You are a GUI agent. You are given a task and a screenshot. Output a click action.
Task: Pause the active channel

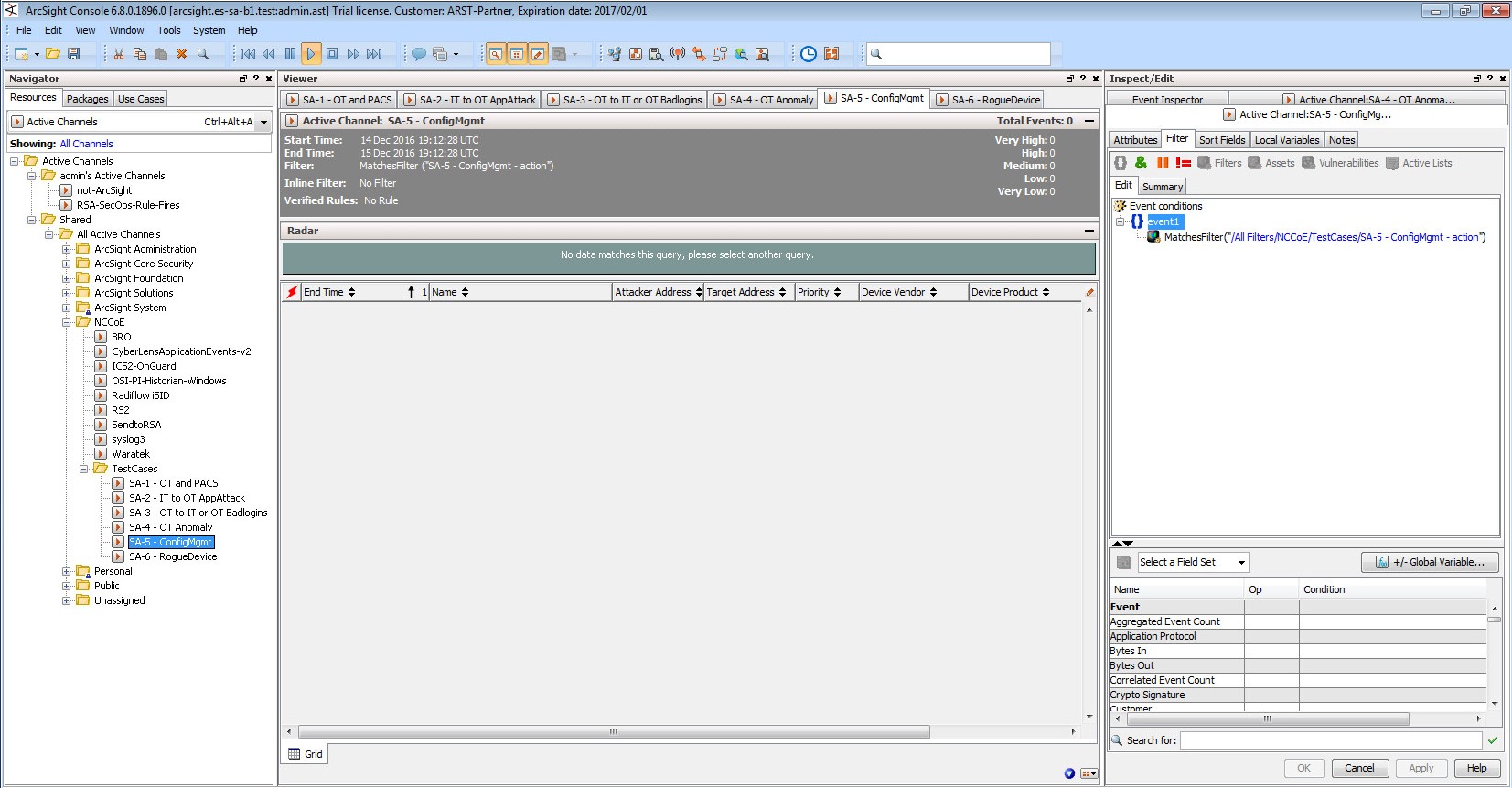click(x=290, y=54)
